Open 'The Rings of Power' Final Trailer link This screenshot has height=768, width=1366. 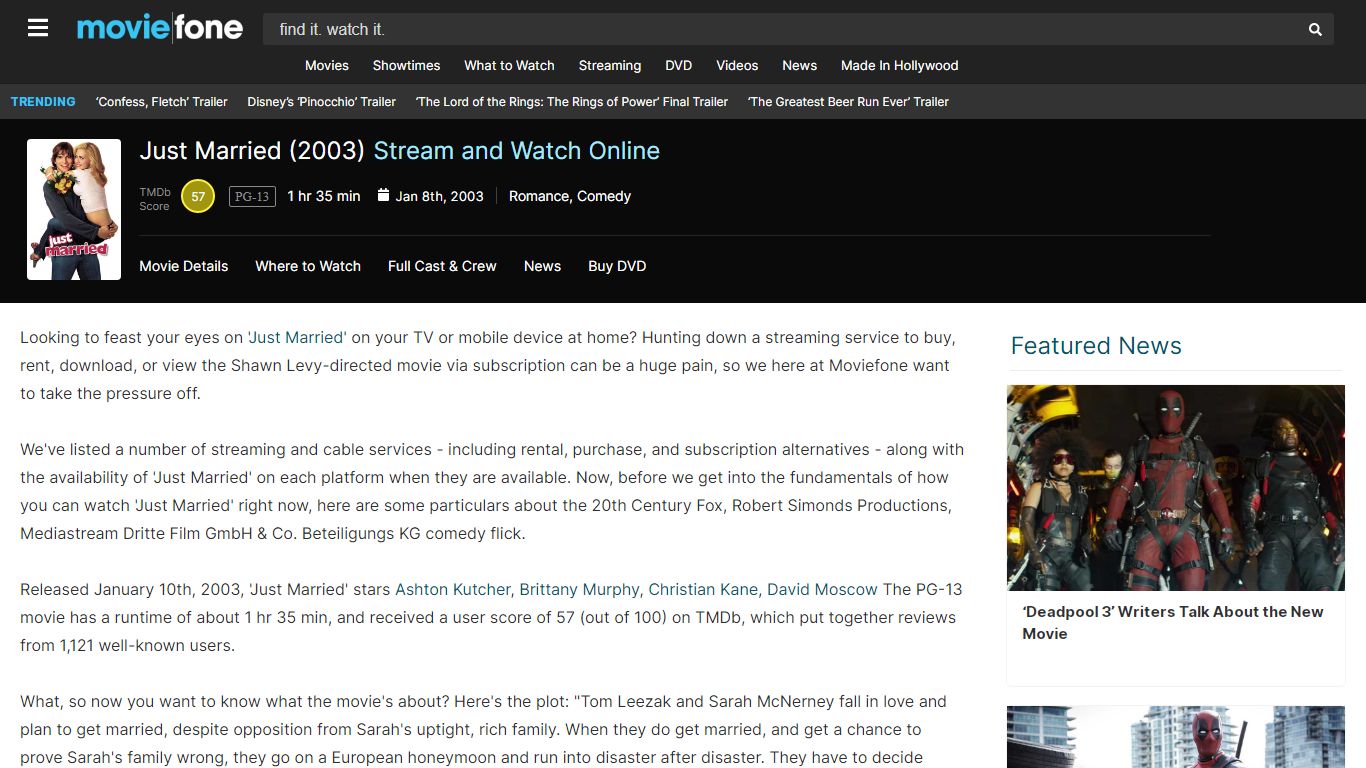pos(572,101)
